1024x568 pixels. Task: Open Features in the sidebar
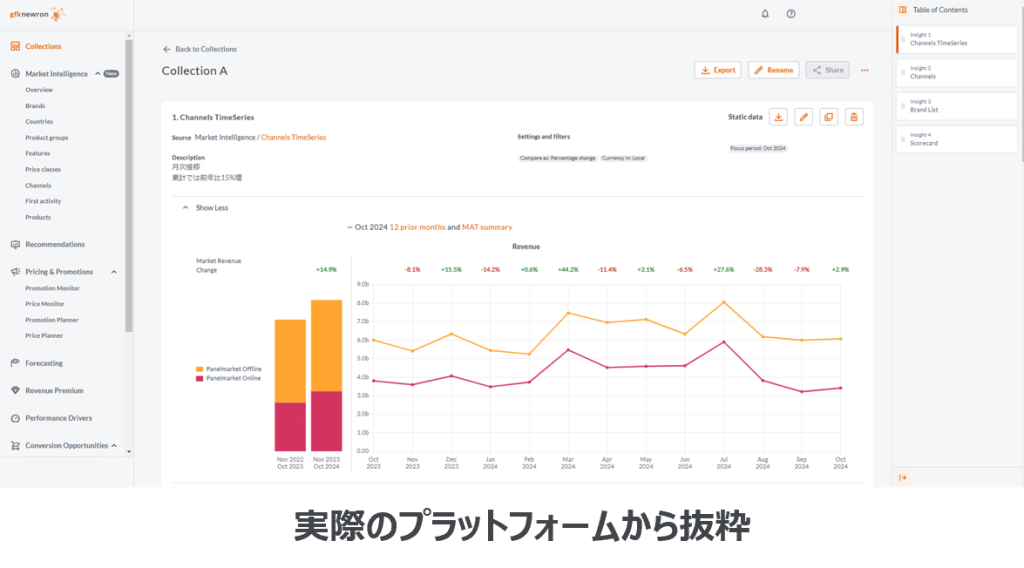[x=38, y=153]
